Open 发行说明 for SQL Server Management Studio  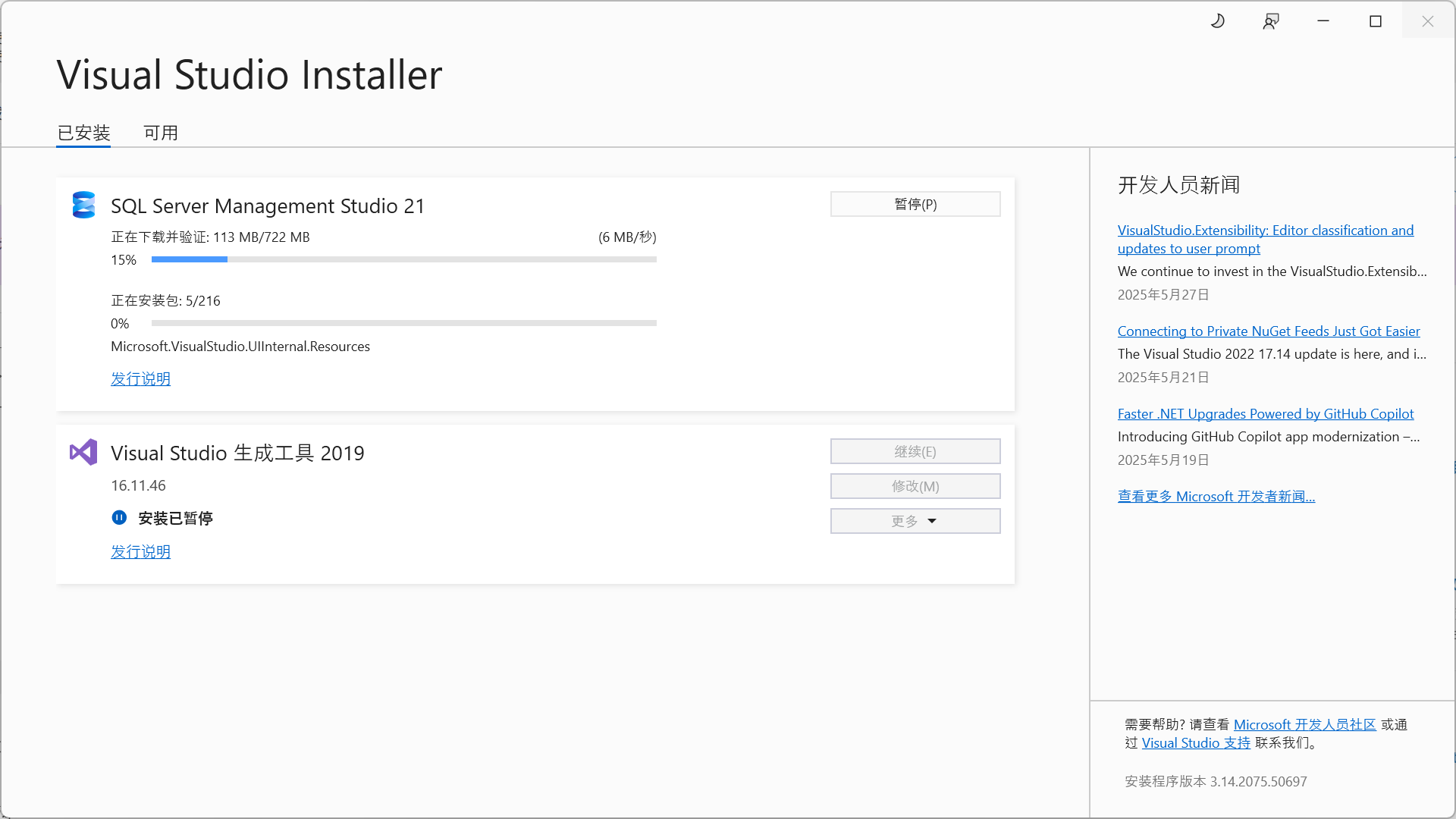coord(140,378)
